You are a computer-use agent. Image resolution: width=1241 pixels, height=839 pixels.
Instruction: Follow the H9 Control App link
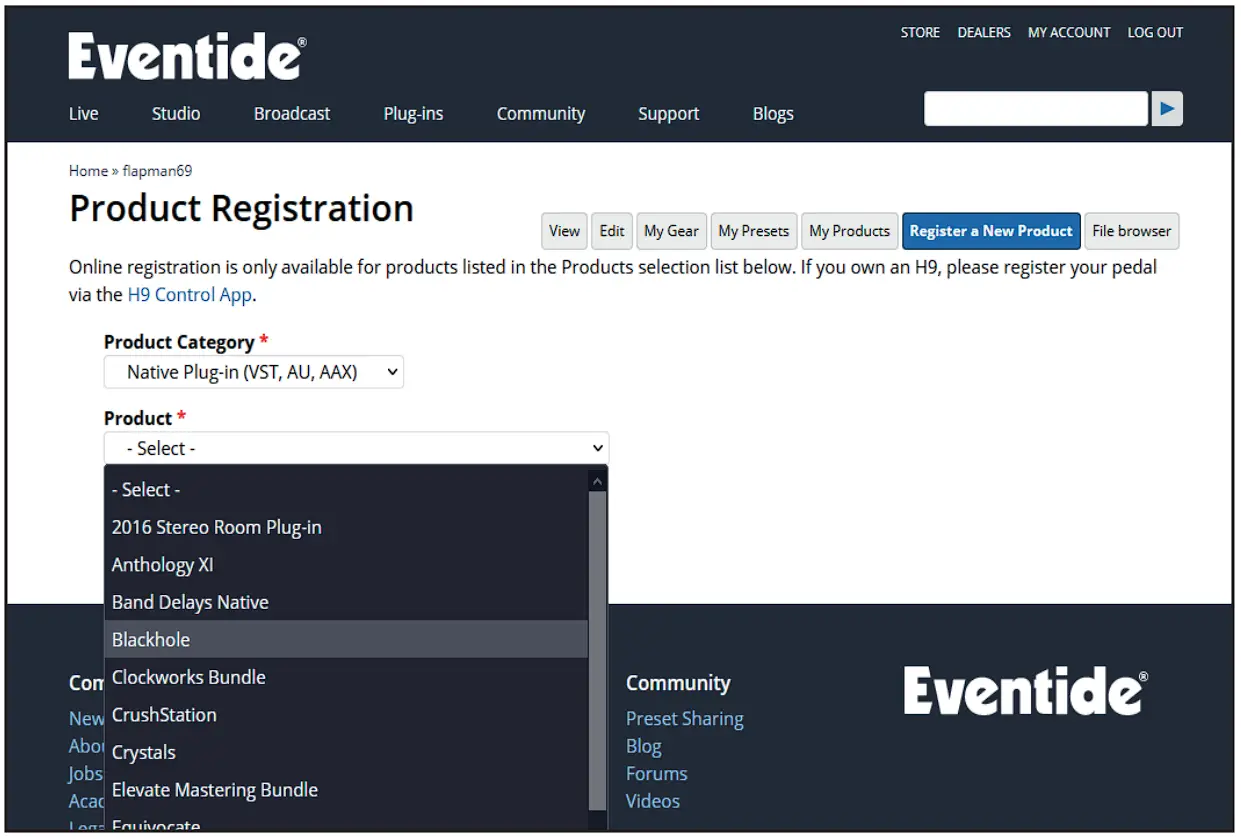point(189,295)
